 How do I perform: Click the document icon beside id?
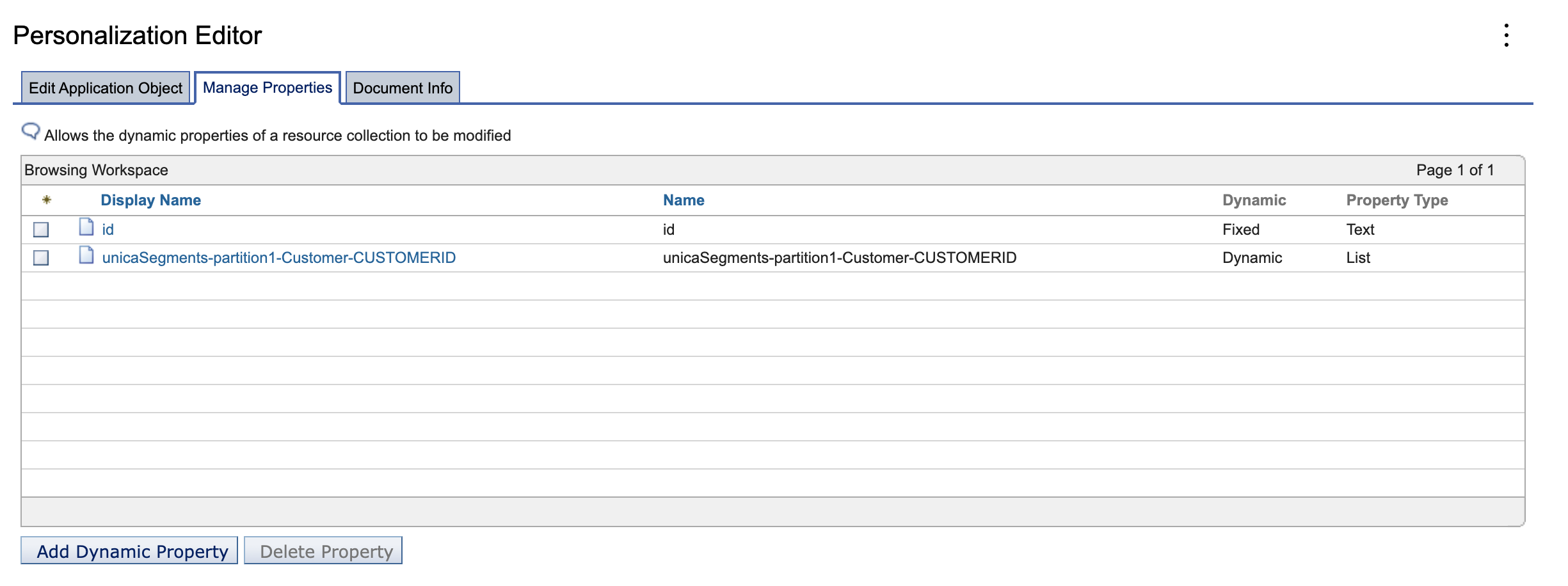86,228
